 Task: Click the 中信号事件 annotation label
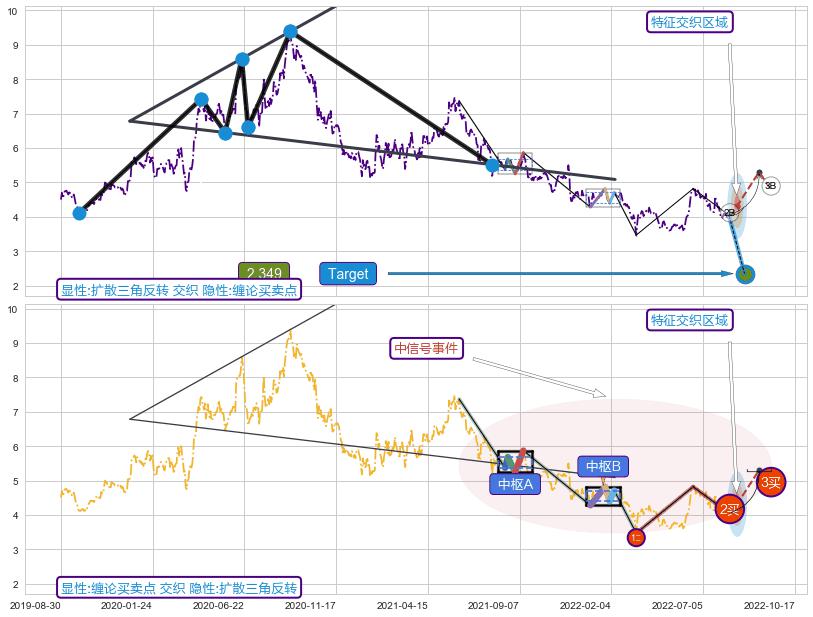click(x=426, y=348)
